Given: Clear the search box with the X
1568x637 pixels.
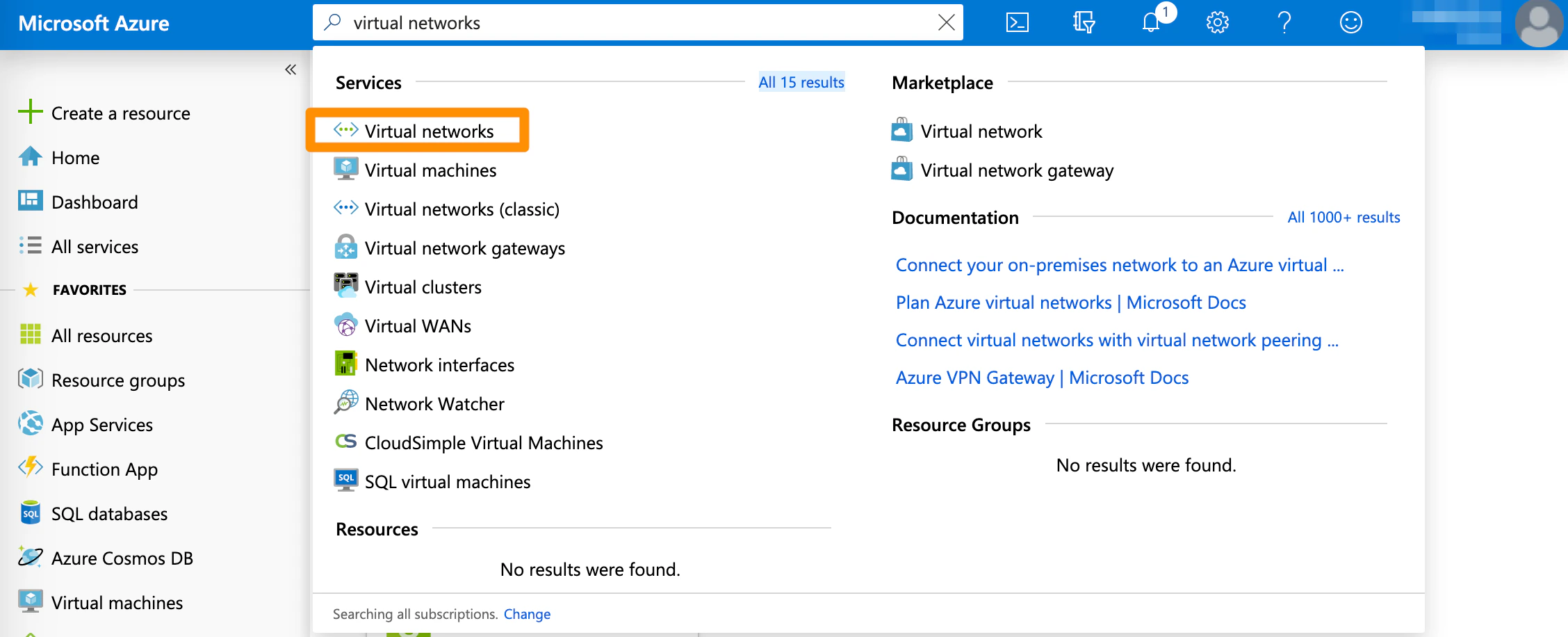Looking at the screenshot, I should point(946,22).
